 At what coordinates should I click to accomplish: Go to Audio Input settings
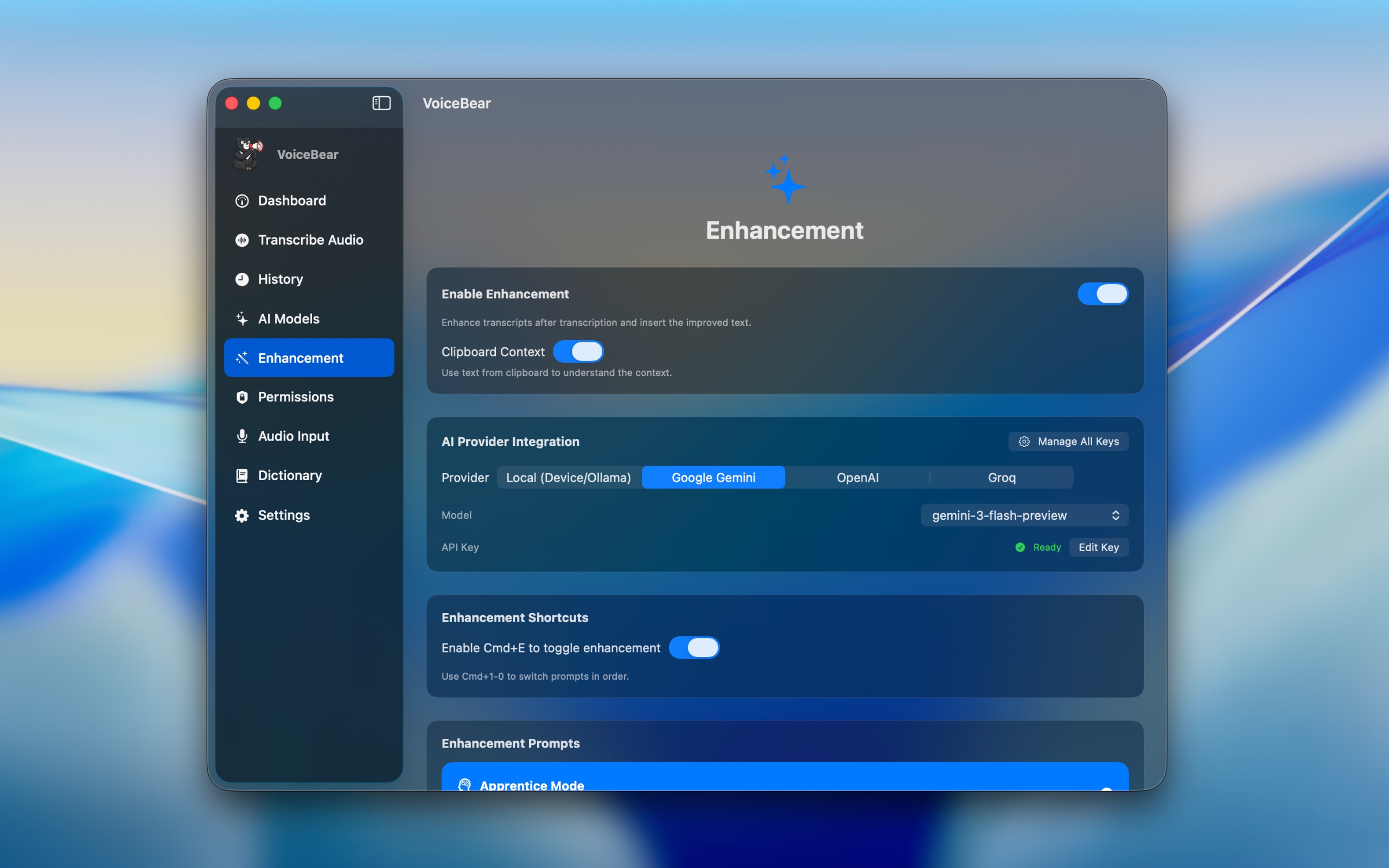(x=309, y=436)
